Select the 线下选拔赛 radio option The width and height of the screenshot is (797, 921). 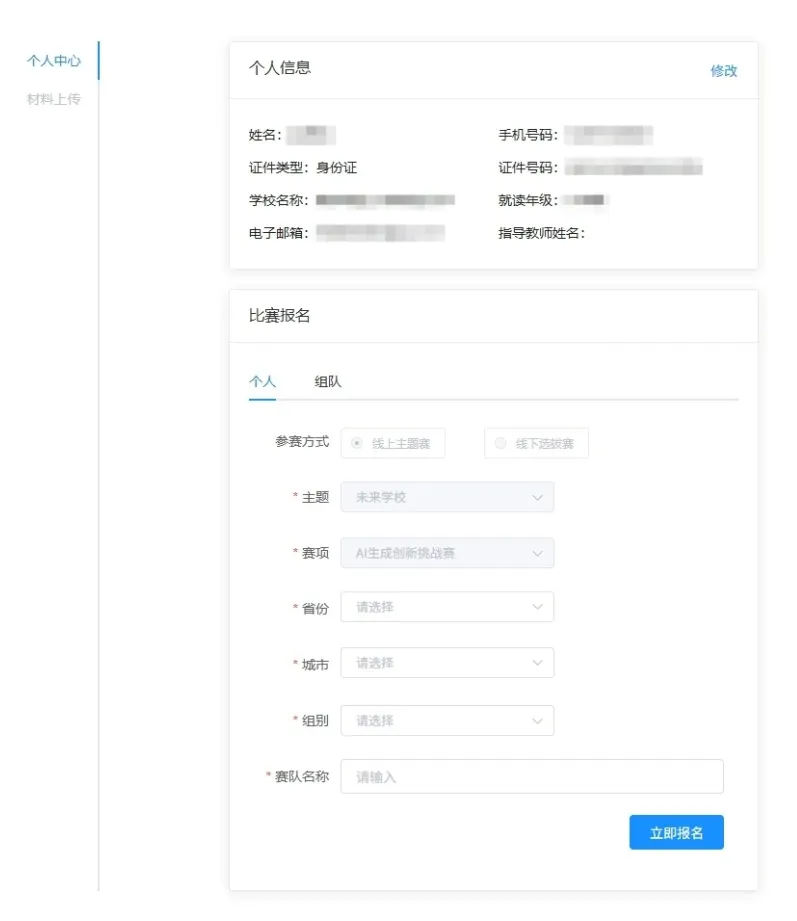click(501, 443)
